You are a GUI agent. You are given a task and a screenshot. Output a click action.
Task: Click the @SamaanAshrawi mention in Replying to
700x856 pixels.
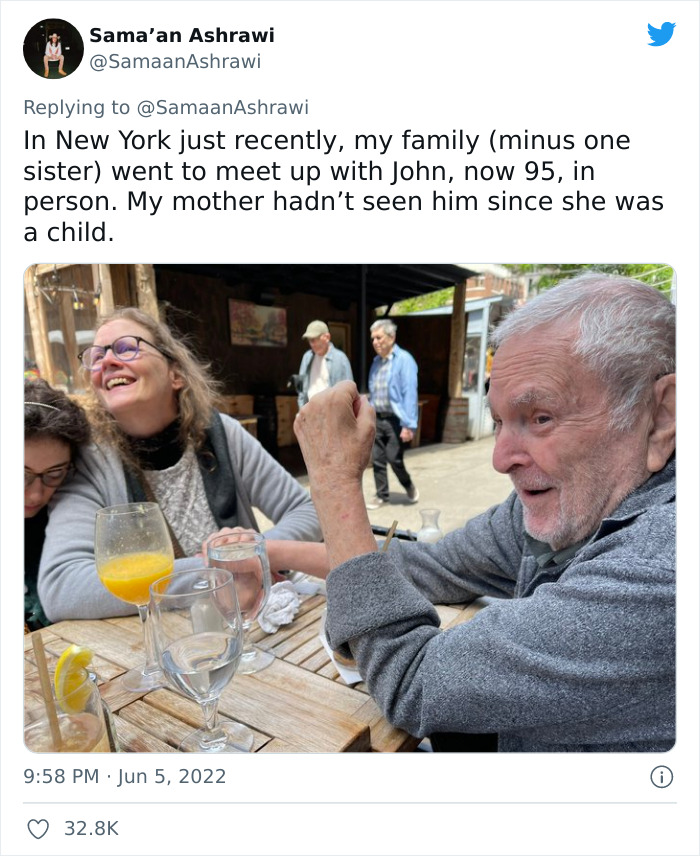click(223, 107)
